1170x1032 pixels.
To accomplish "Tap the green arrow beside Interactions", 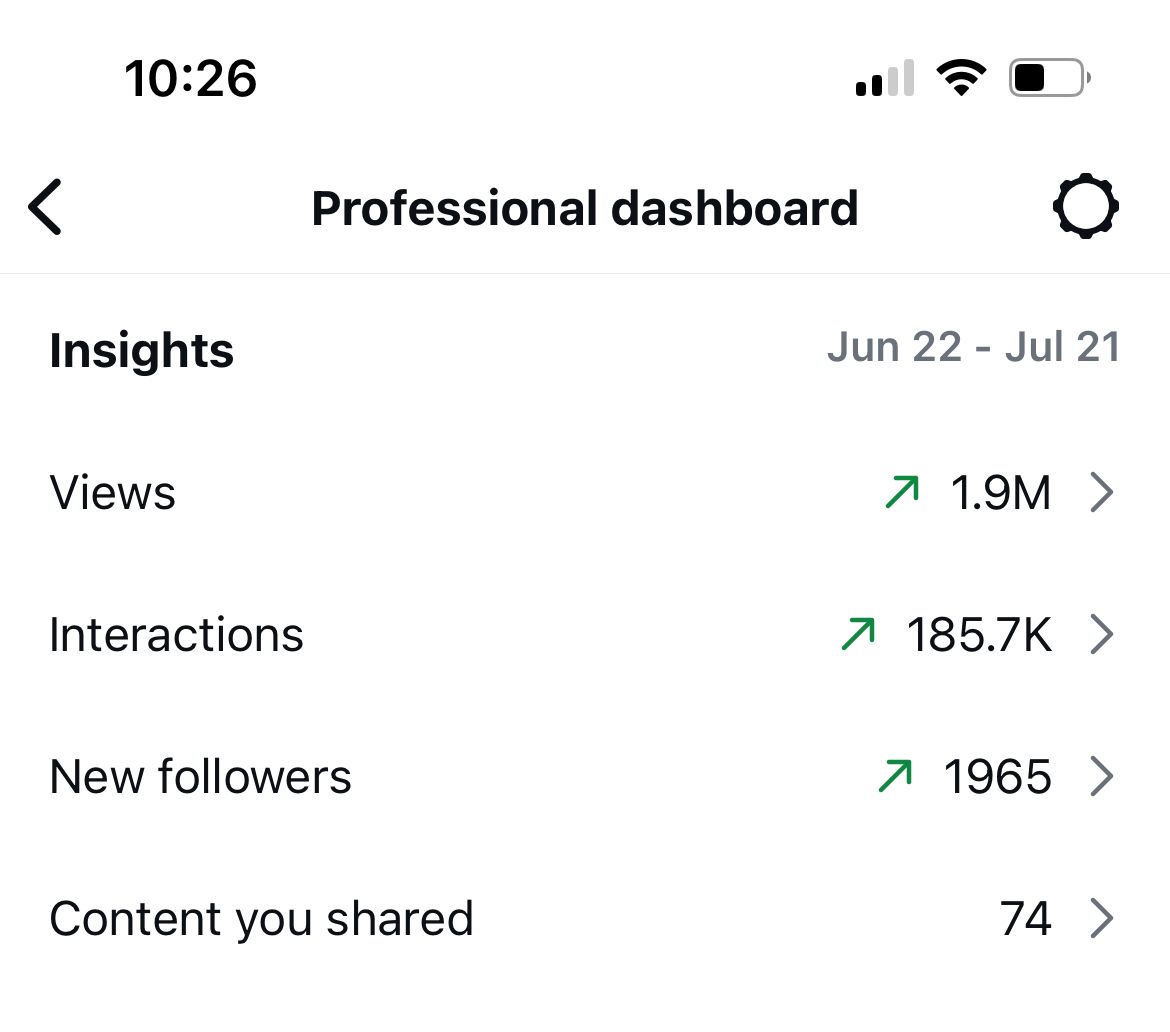I will tap(859, 634).
